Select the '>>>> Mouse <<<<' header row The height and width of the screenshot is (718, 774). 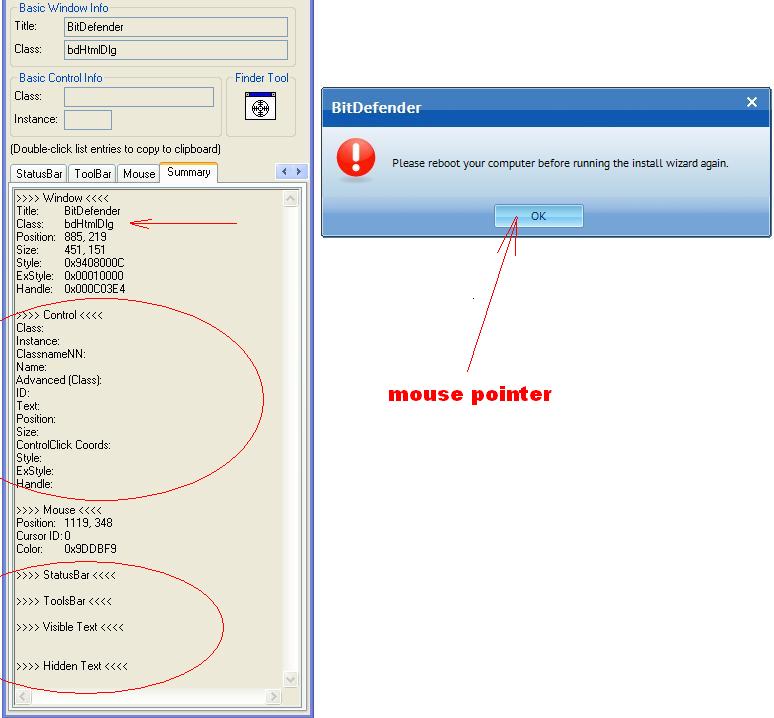click(x=59, y=510)
